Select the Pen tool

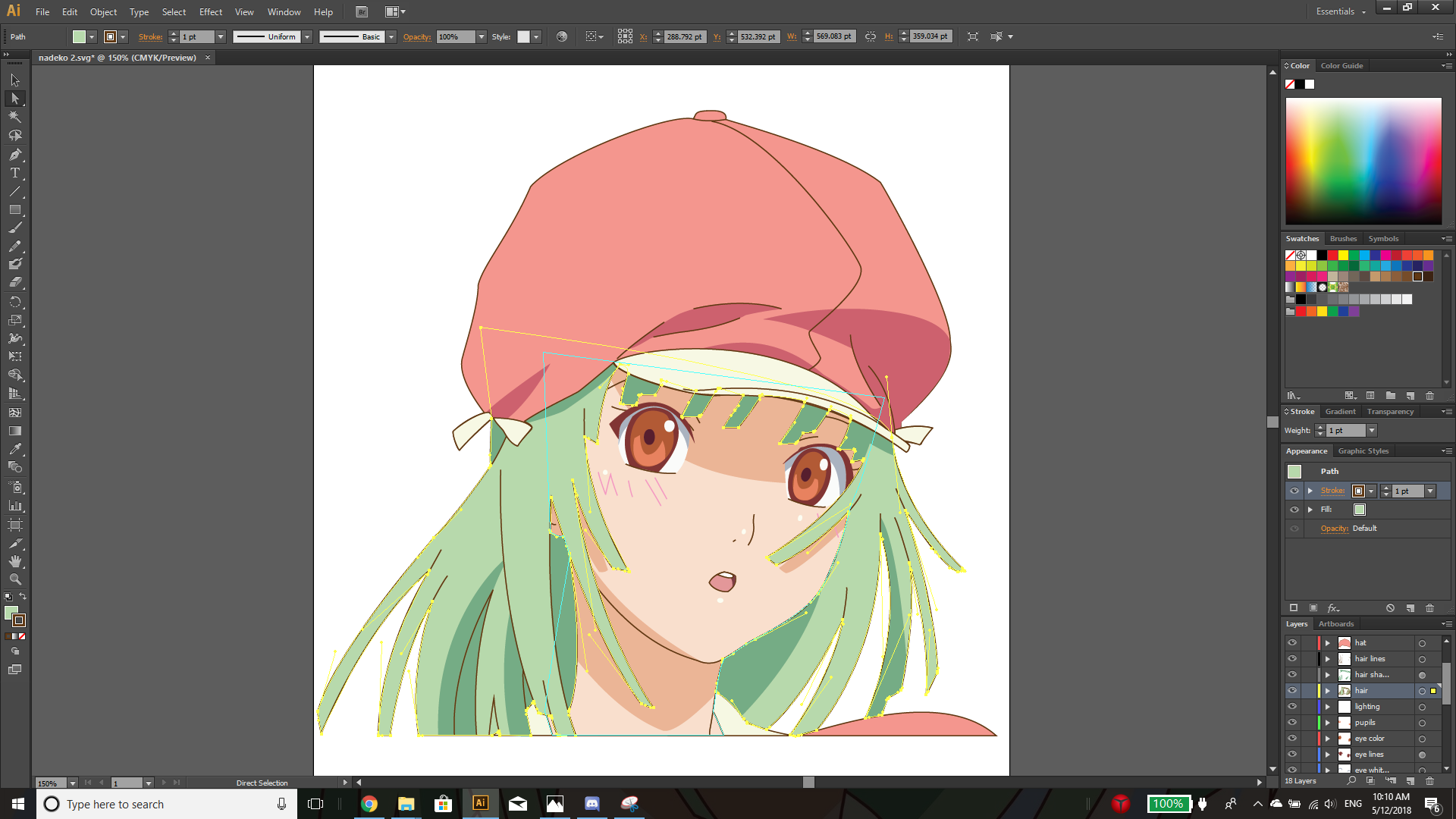pos(14,155)
